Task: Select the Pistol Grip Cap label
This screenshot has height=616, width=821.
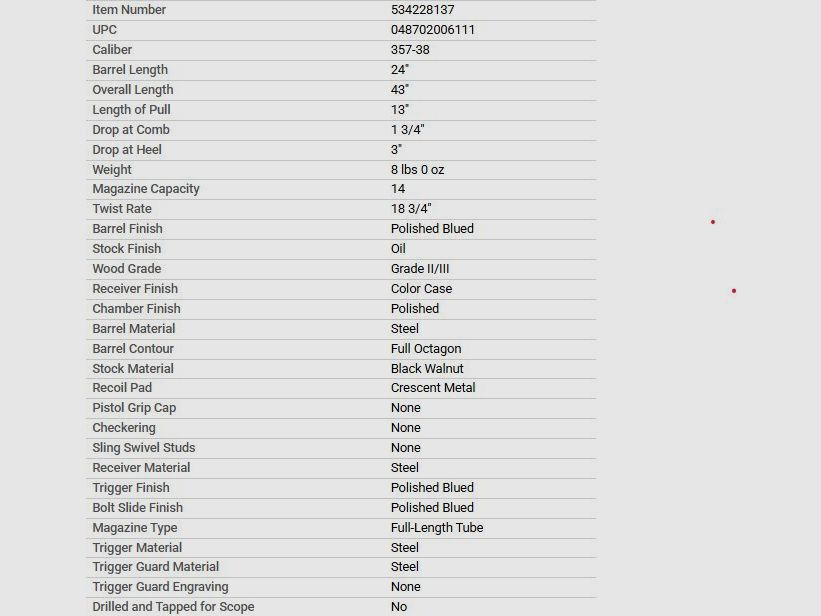Action: (x=134, y=408)
